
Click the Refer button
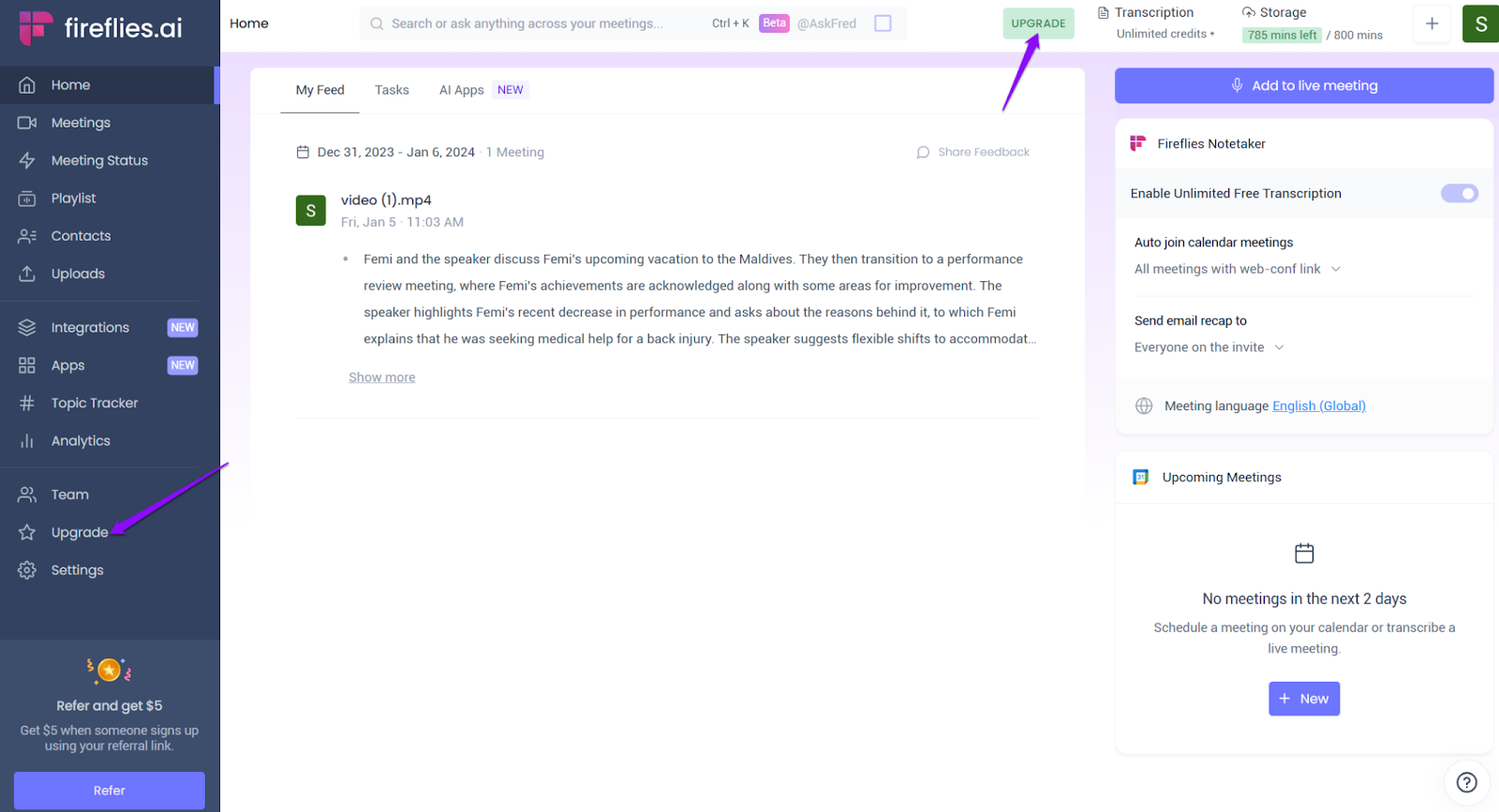(x=110, y=790)
